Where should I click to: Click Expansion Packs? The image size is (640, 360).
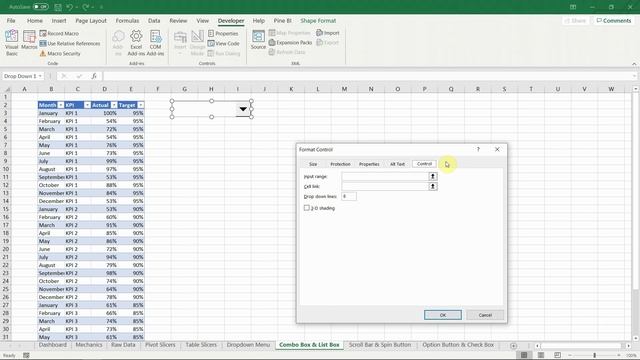coord(290,42)
